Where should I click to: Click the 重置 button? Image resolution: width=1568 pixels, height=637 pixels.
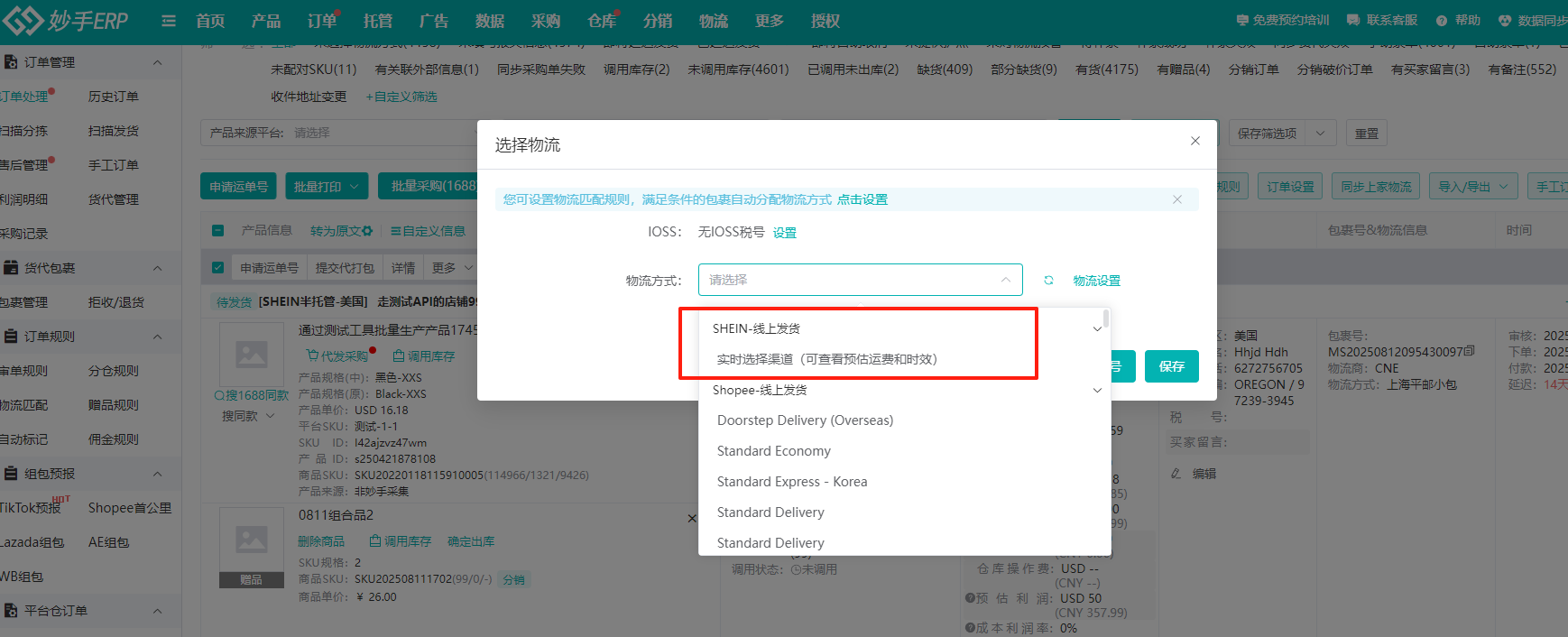1367,134
